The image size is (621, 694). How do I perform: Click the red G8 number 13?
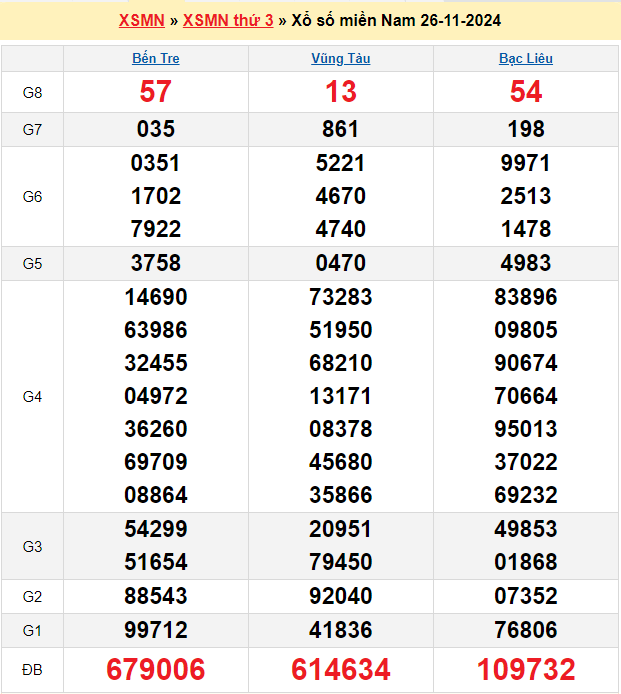[x=340, y=92]
